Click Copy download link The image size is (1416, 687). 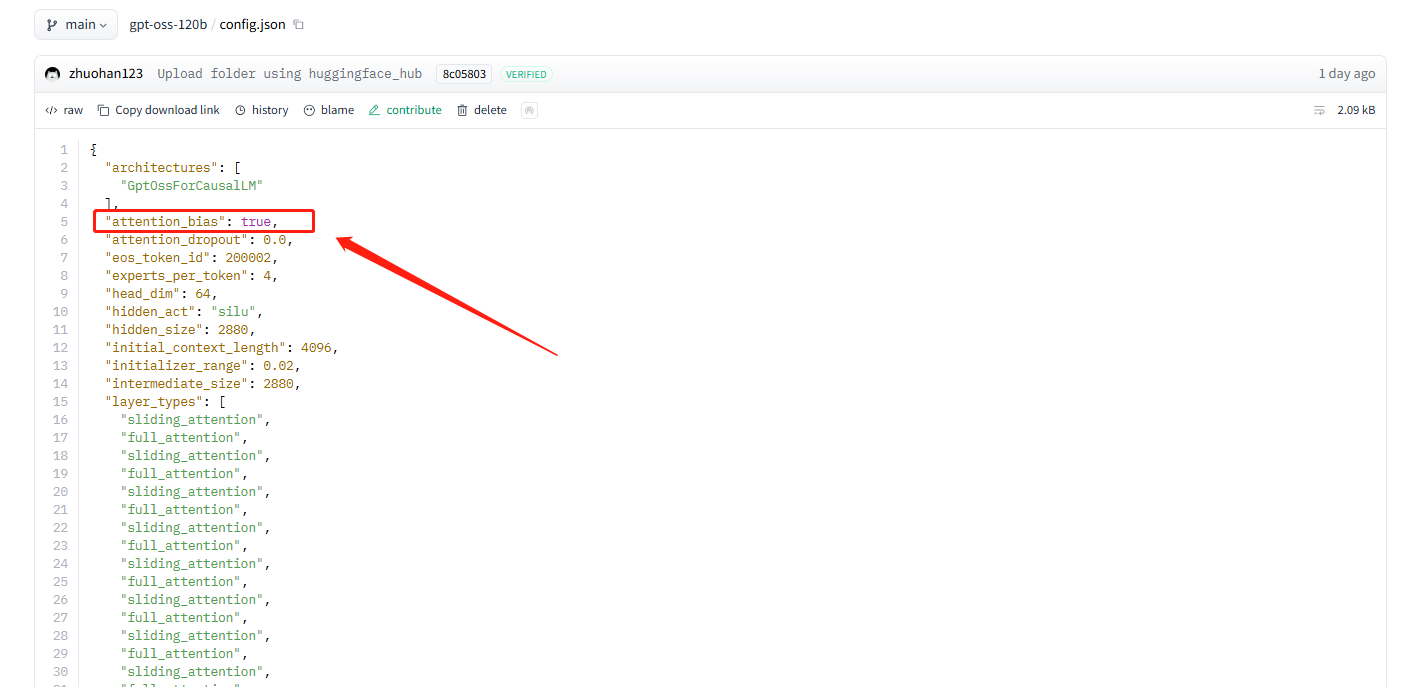158,110
